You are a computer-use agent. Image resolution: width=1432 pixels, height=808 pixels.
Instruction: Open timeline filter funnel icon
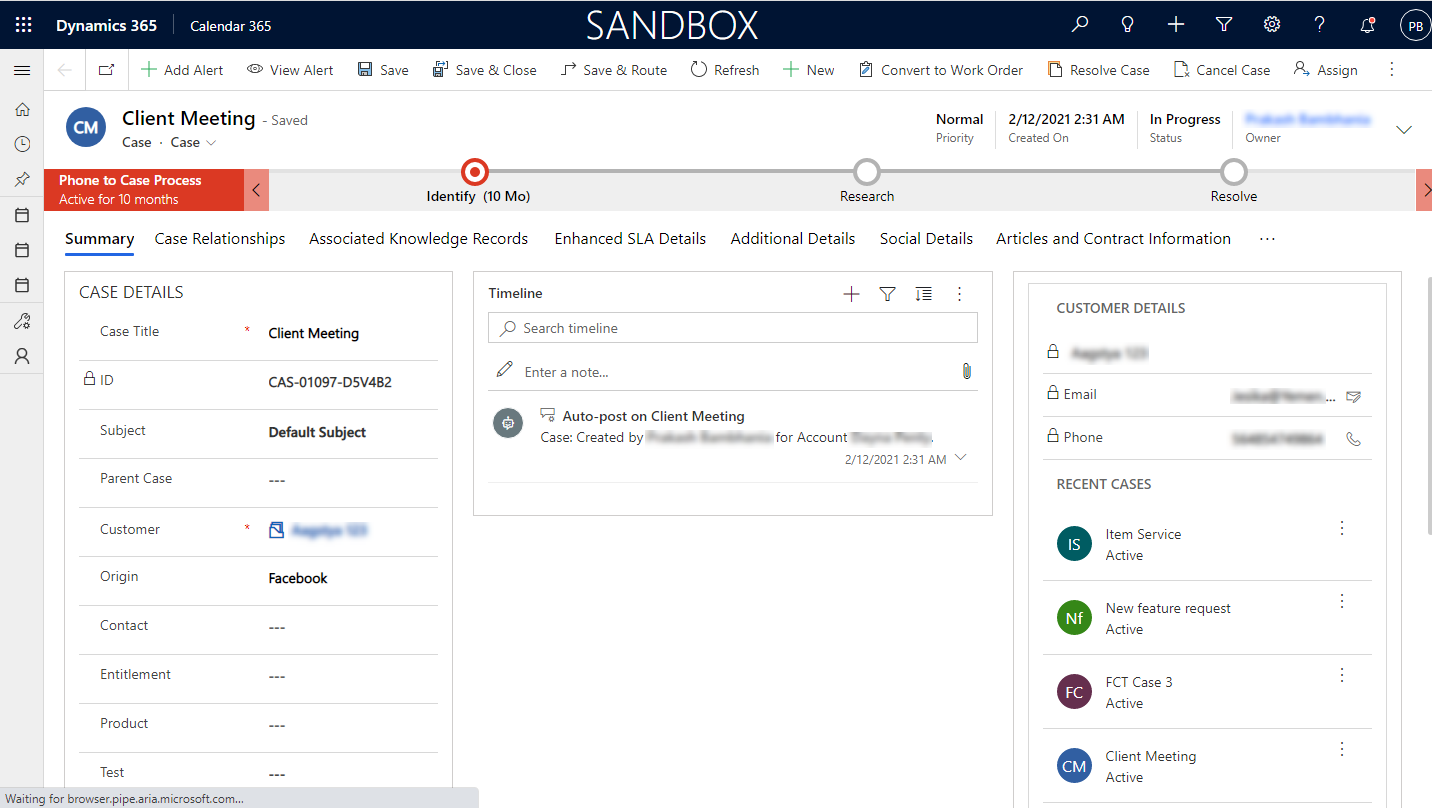887,294
